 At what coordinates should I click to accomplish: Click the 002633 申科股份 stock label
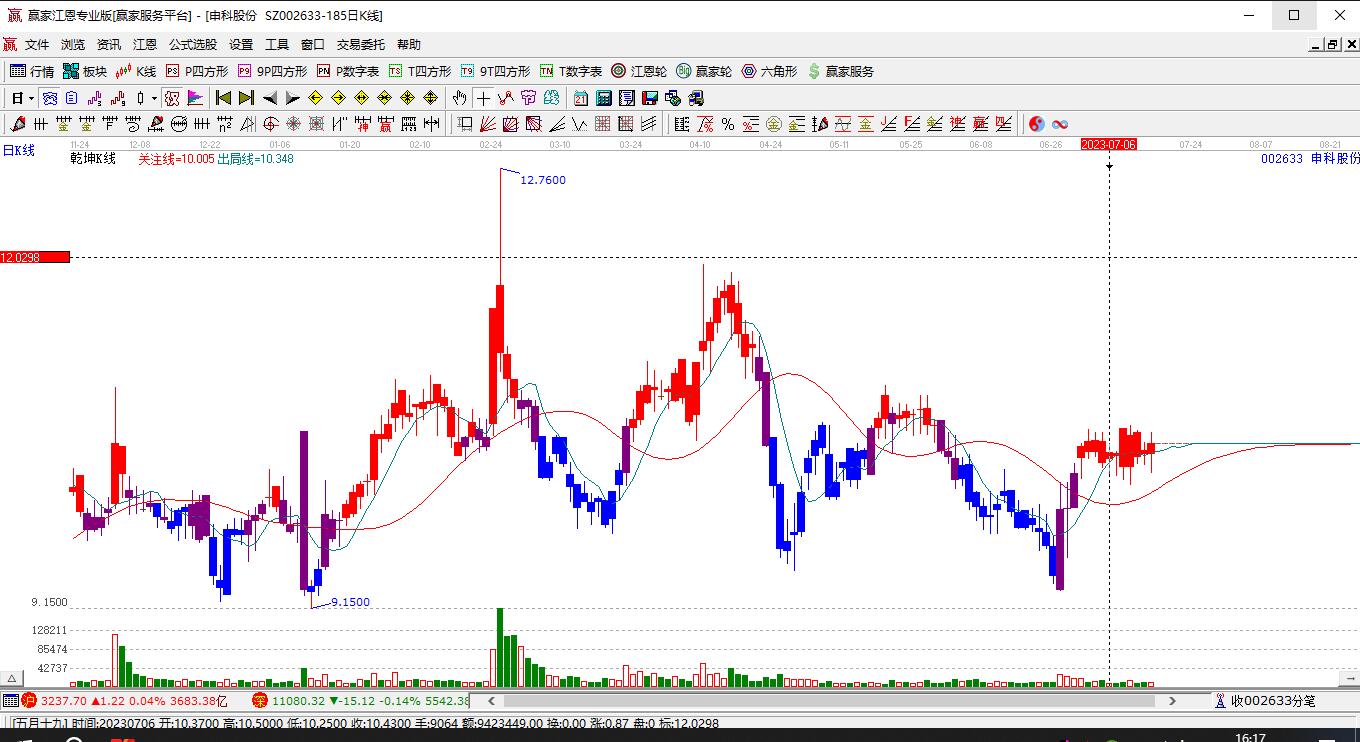pos(1310,158)
